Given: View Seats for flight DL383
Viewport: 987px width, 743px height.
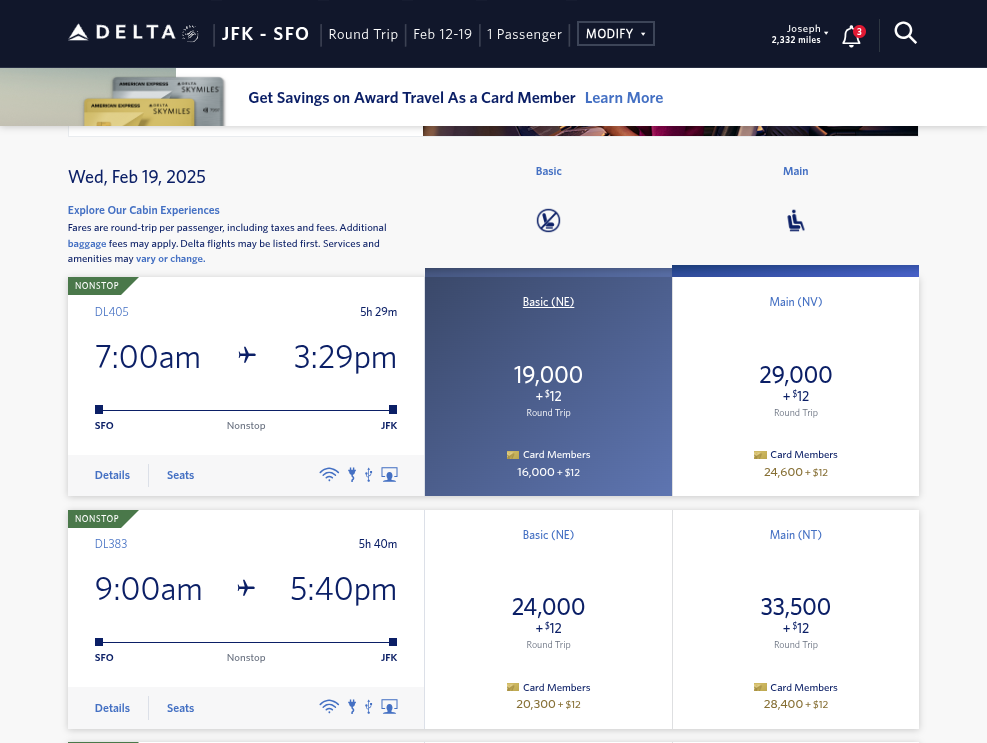Looking at the screenshot, I should (180, 708).
